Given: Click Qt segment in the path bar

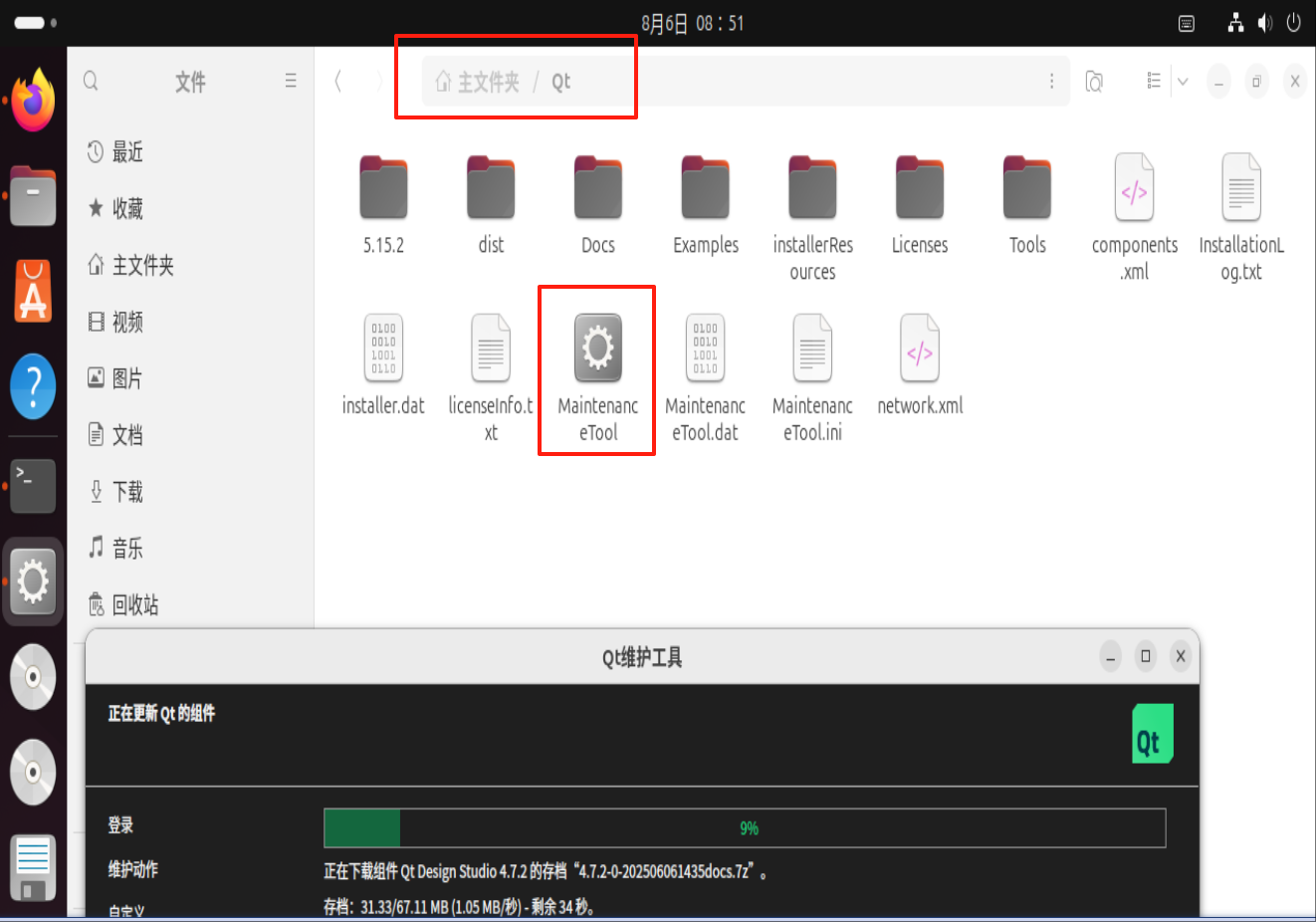Looking at the screenshot, I should click(x=561, y=82).
